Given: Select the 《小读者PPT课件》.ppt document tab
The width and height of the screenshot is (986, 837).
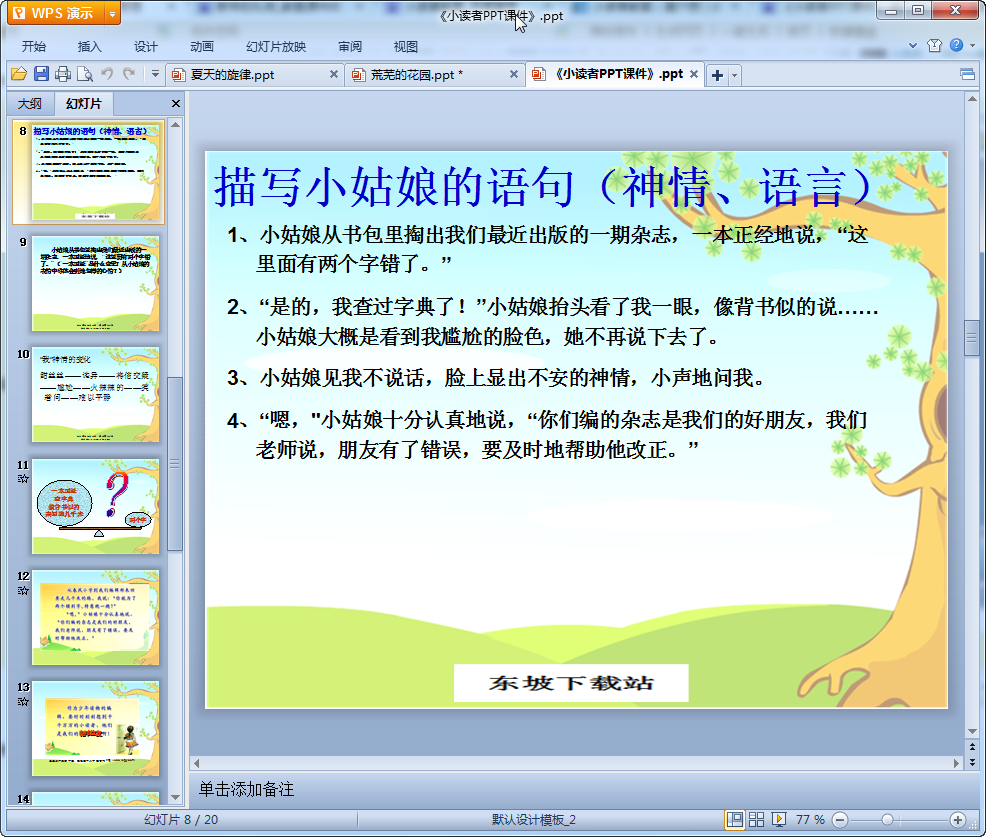Looking at the screenshot, I should click(614, 74).
